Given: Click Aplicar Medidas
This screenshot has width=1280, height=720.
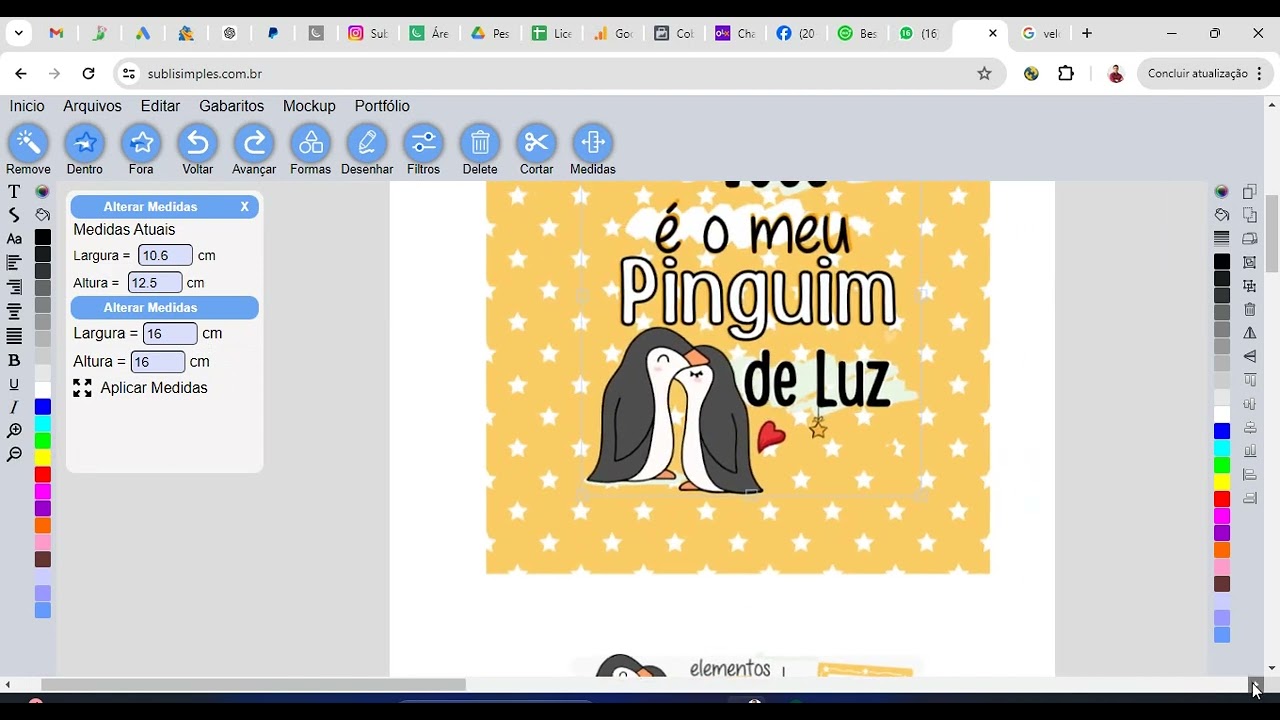Looking at the screenshot, I should (x=140, y=388).
